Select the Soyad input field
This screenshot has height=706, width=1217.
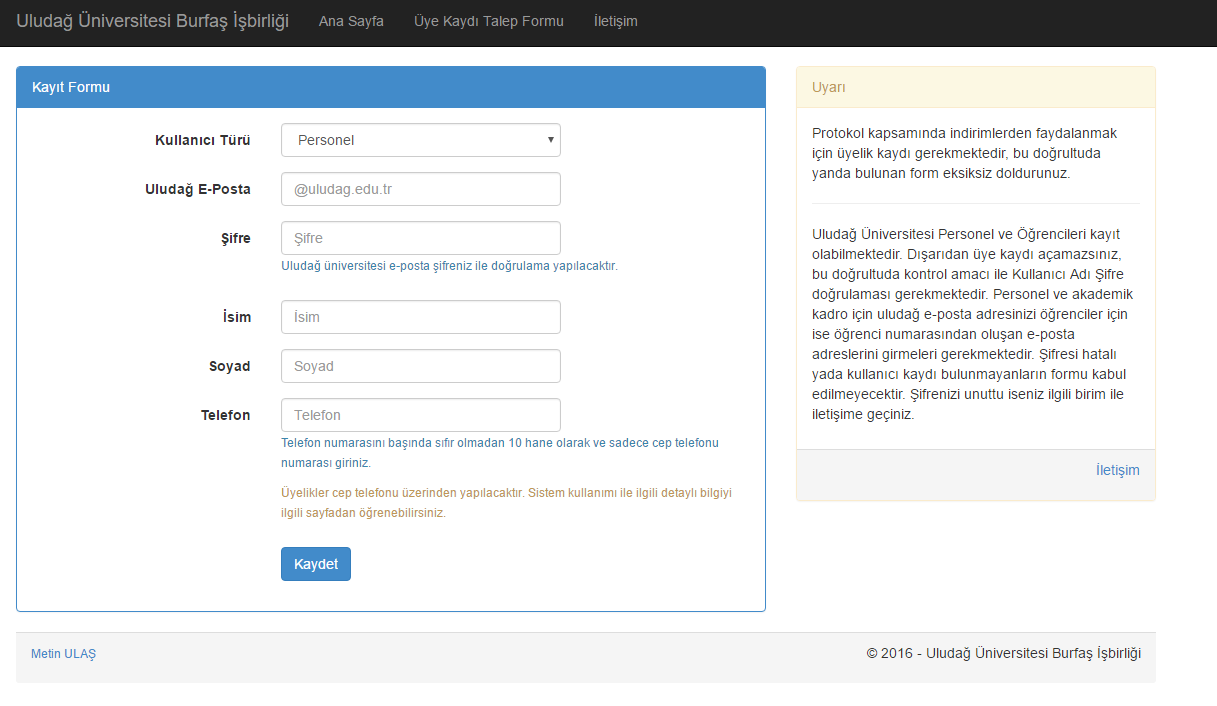(421, 366)
